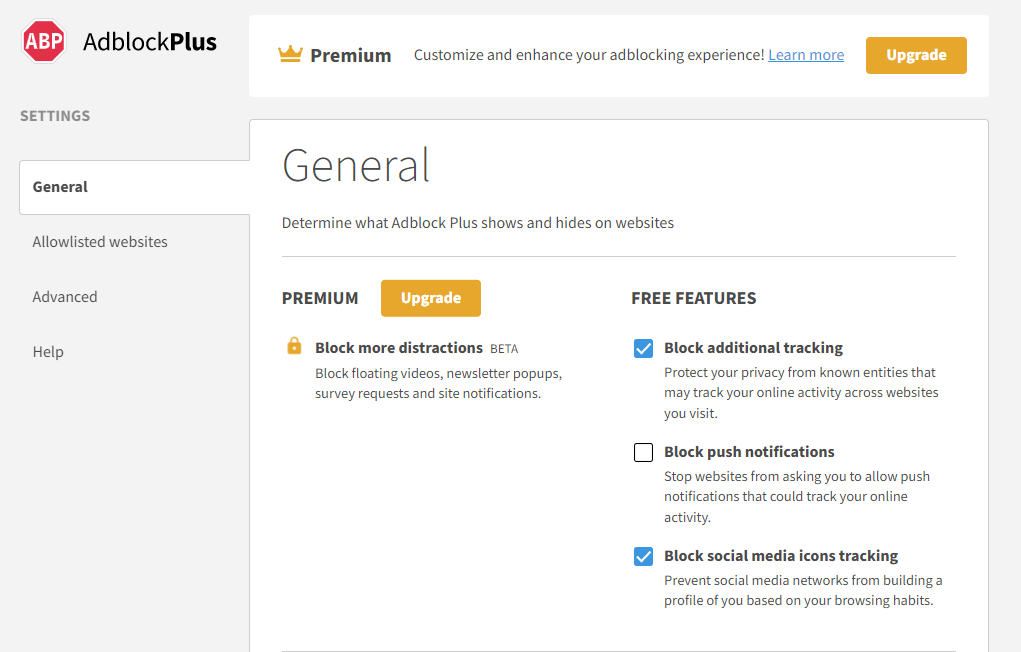Click the Block push notifications label

(x=749, y=452)
